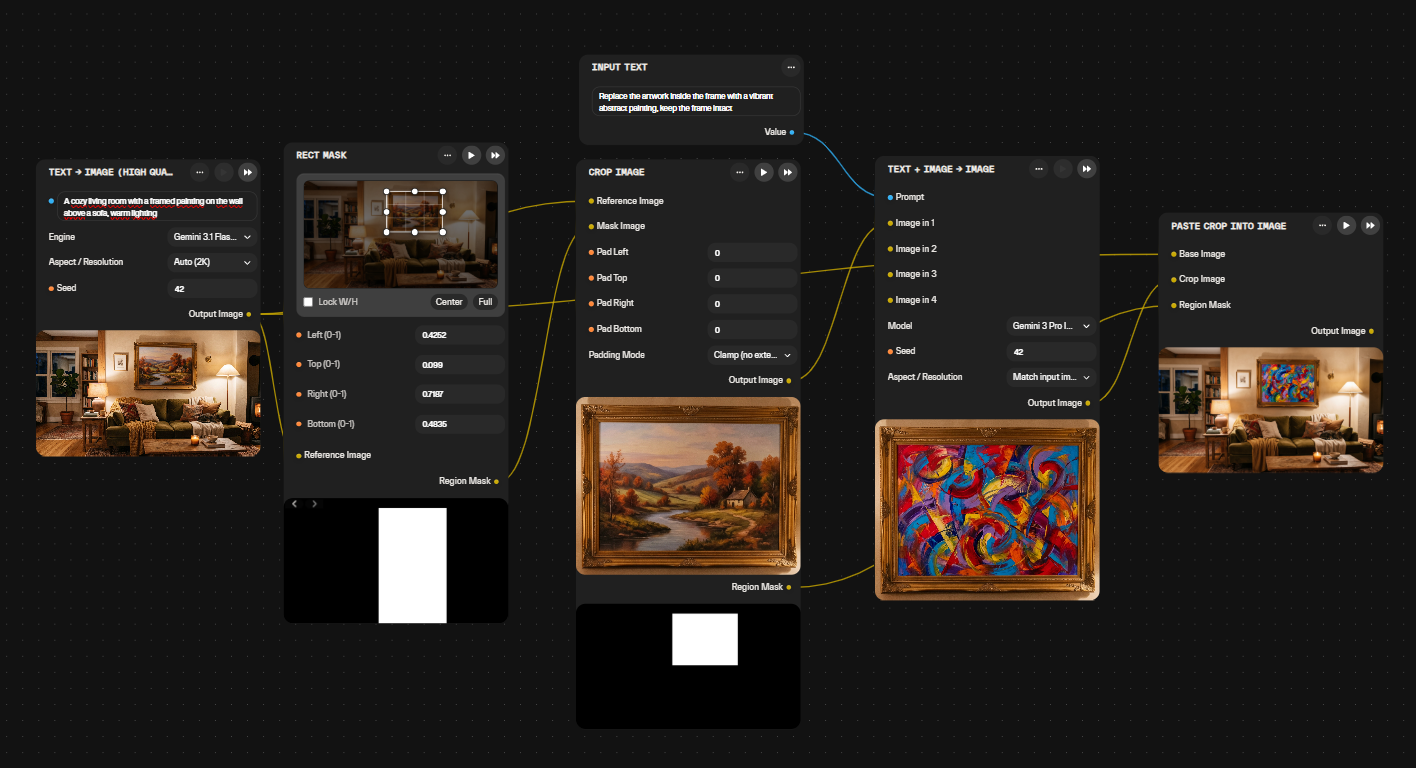Image resolution: width=1416 pixels, height=768 pixels.
Task: Open the Engine dropdown Gemini 3.1 Flash
Action: click(x=212, y=237)
